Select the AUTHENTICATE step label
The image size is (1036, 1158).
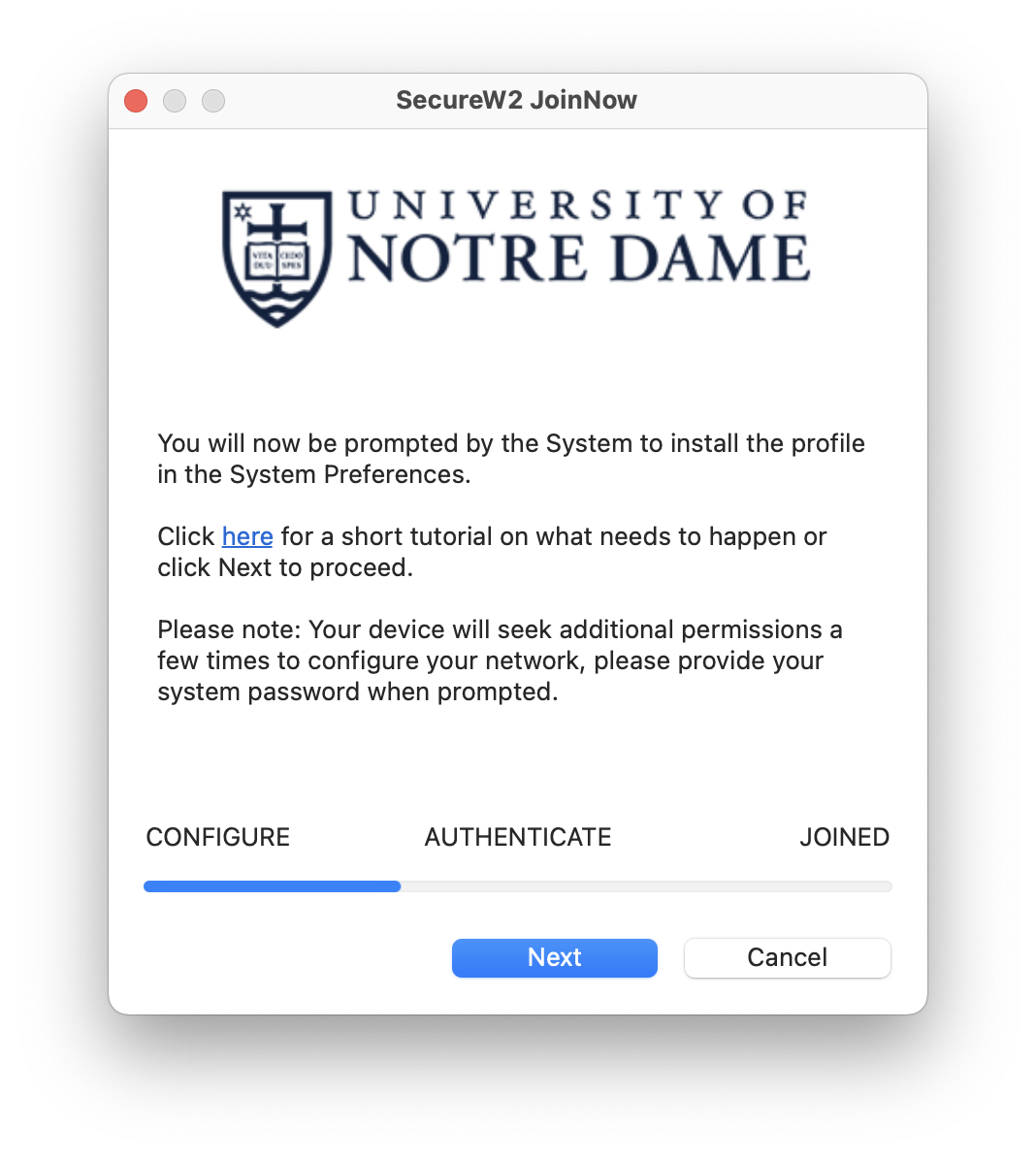(x=518, y=837)
